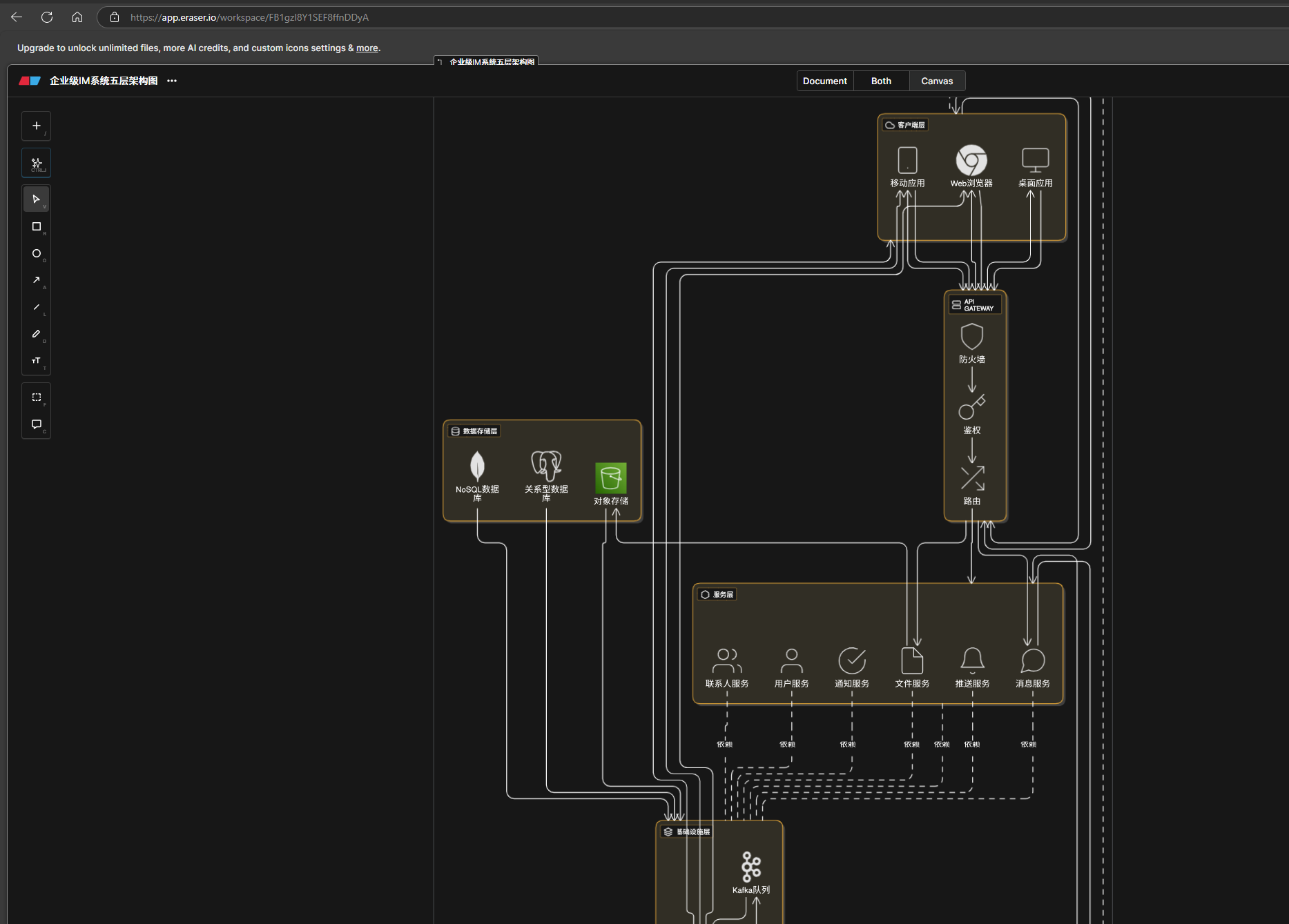Switch to Canvas view
Screen dimensions: 1289x924
click(937, 81)
